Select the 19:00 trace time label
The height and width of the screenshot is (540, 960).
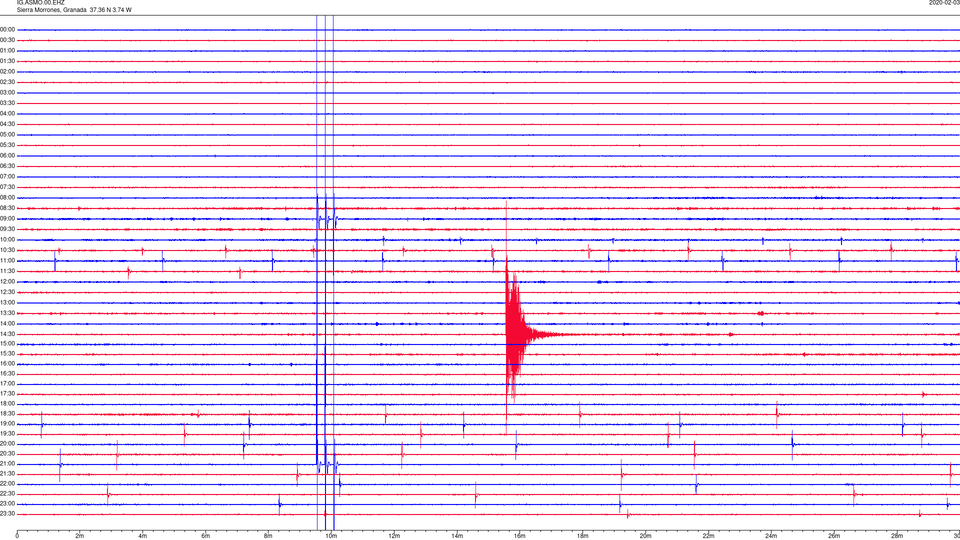[7, 424]
